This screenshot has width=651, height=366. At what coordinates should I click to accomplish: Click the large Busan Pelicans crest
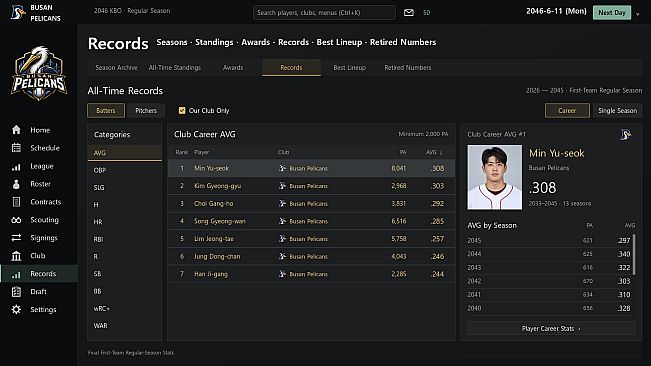click(39, 73)
